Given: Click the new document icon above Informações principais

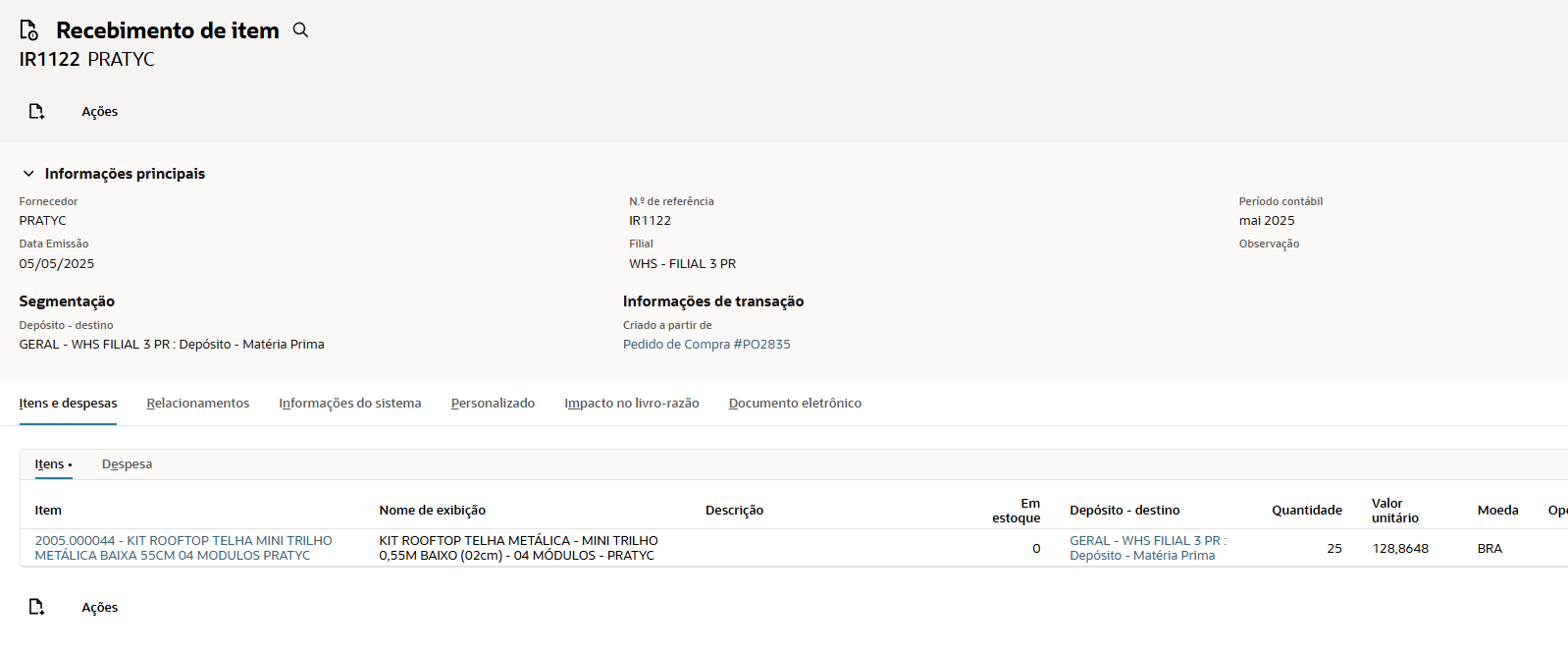Looking at the screenshot, I should click(36, 112).
